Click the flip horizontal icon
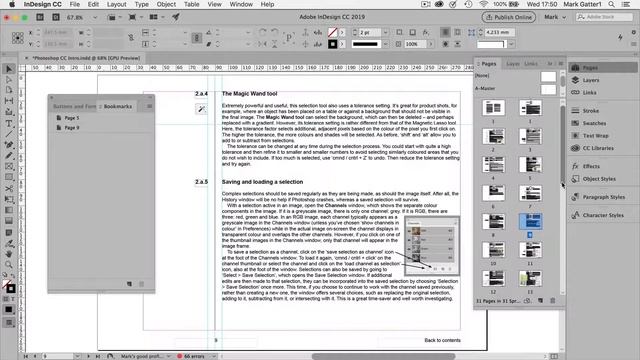640x360 pixels. click(x=263, y=44)
